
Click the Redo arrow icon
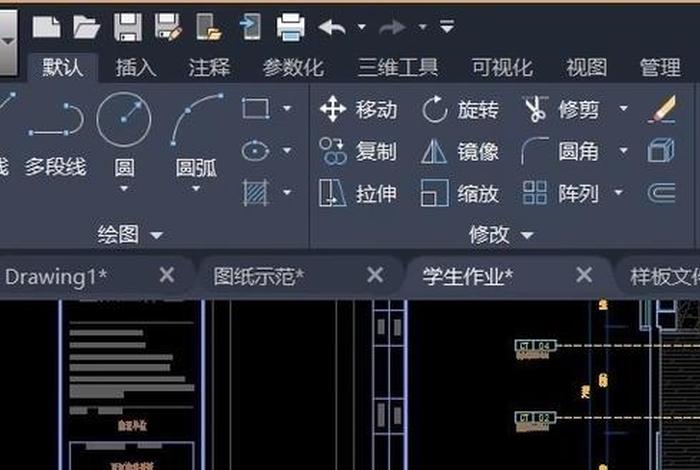coord(392,28)
